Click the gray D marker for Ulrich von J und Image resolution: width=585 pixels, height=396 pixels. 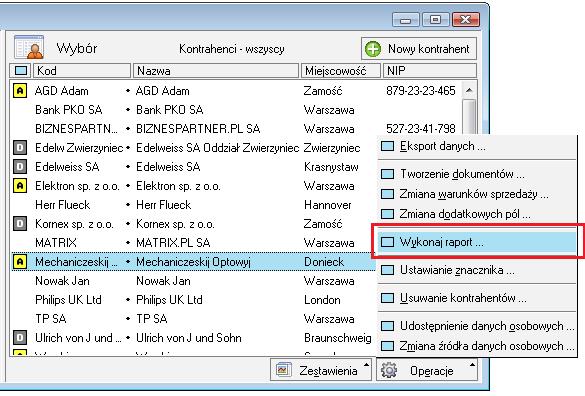coord(20,337)
